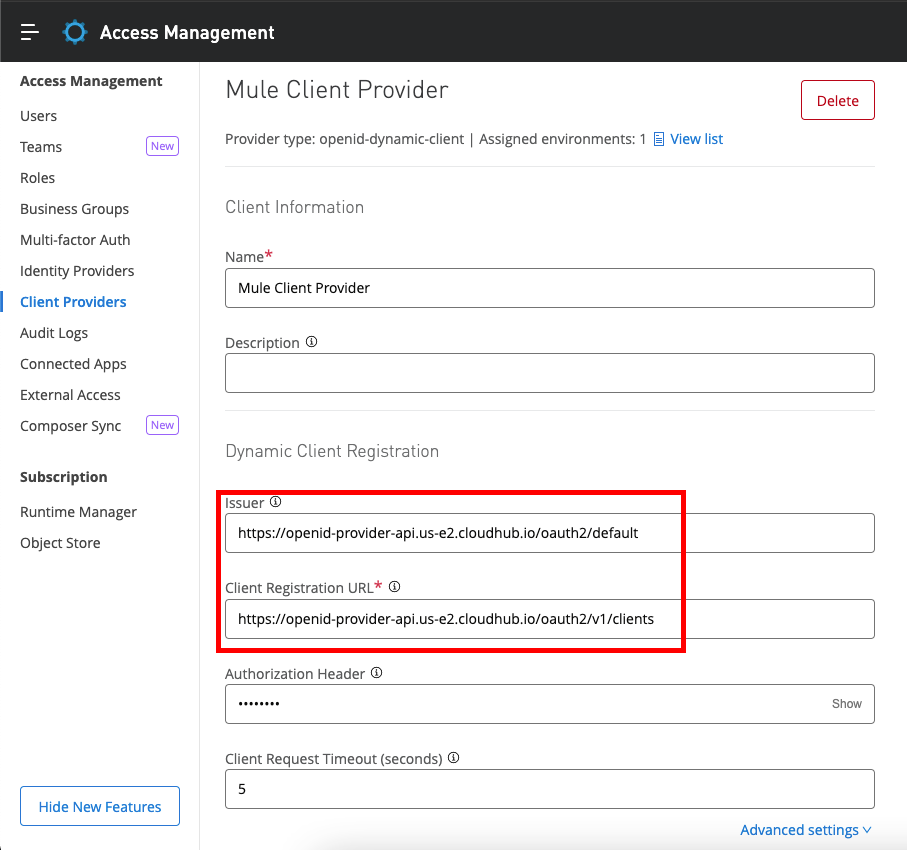The image size is (907, 850).
Task: Expand Advanced settings
Action: (x=805, y=830)
